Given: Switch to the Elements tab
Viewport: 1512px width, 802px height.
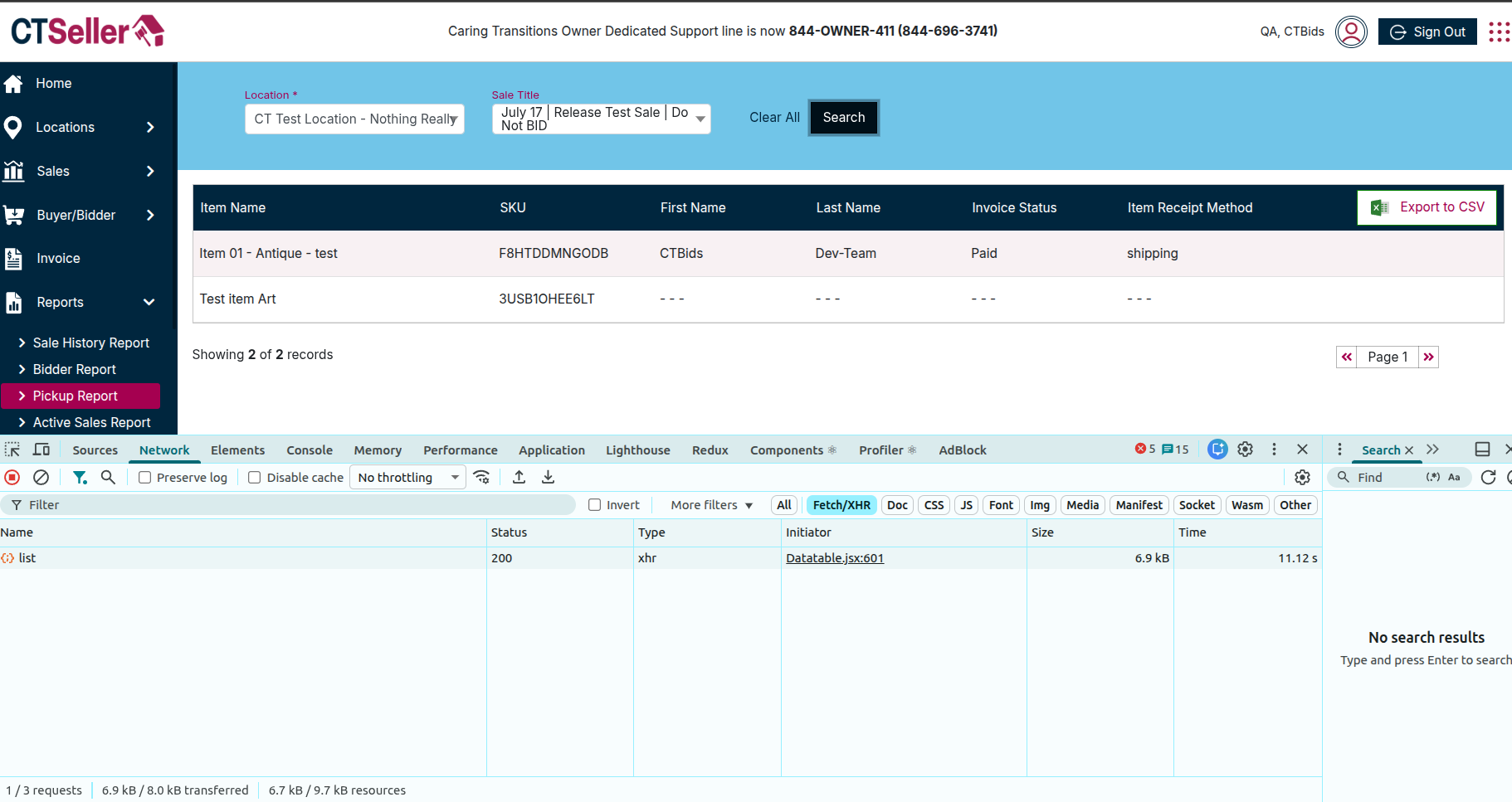Looking at the screenshot, I should click(237, 450).
